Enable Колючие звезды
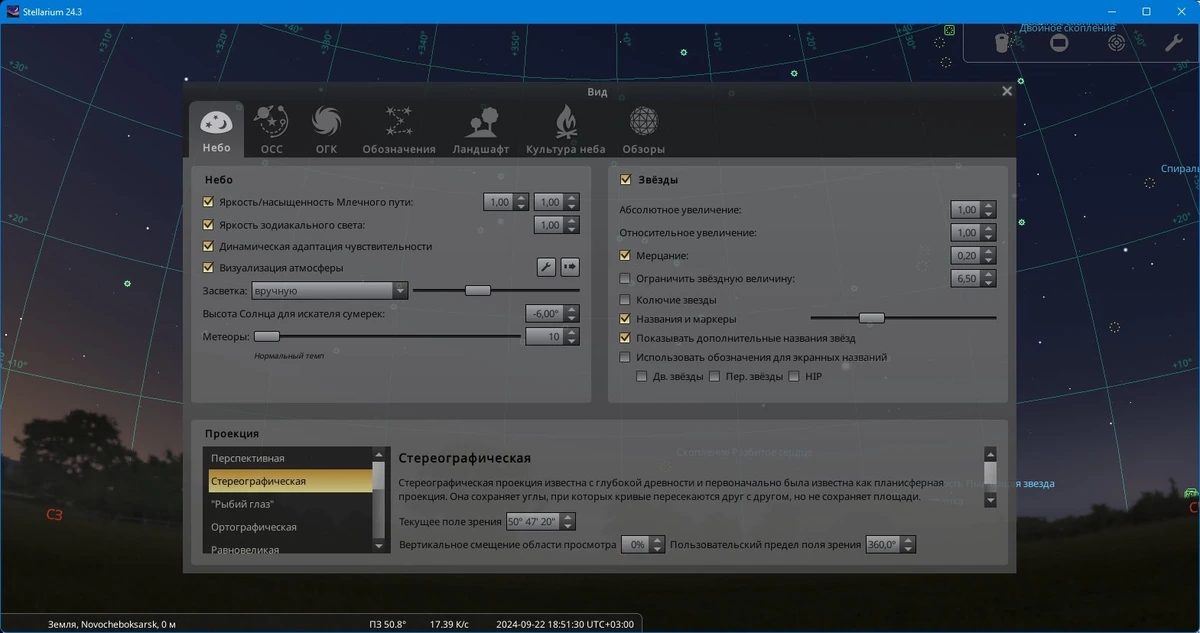The height and width of the screenshot is (633, 1200). [626, 299]
